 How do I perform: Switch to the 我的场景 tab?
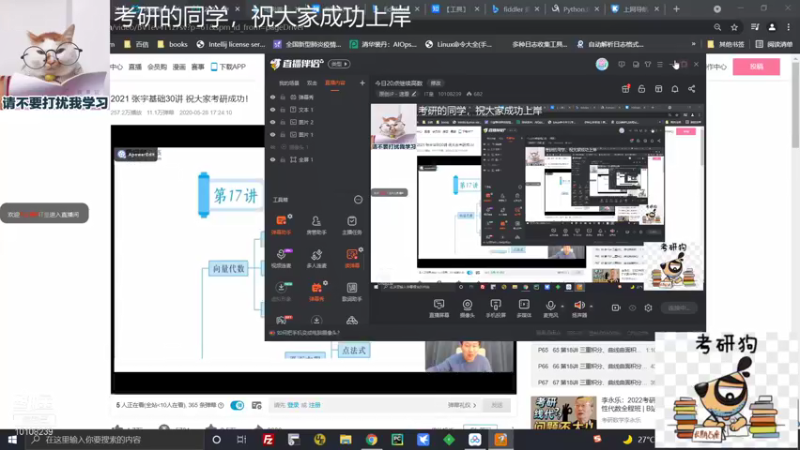coord(289,83)
